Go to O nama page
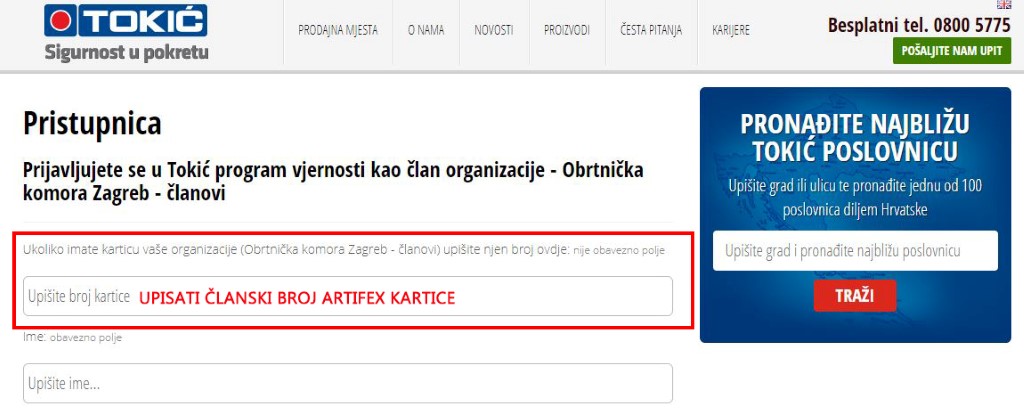1024x416 pixels. 426,30
